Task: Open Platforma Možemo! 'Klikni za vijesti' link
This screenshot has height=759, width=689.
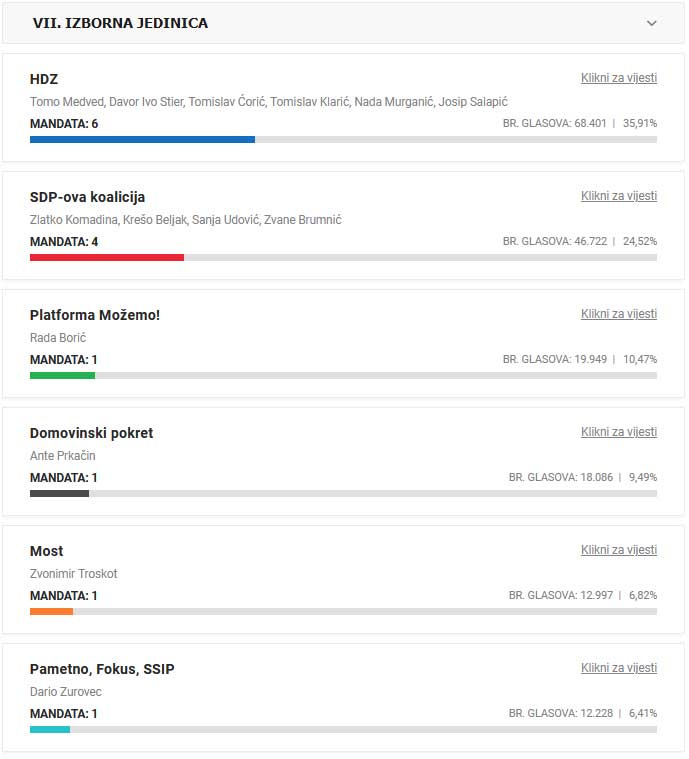Action: [618, 314]
